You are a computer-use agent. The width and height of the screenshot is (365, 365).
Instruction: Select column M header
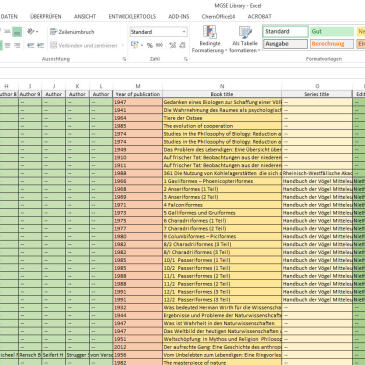[x=138, y=86]
